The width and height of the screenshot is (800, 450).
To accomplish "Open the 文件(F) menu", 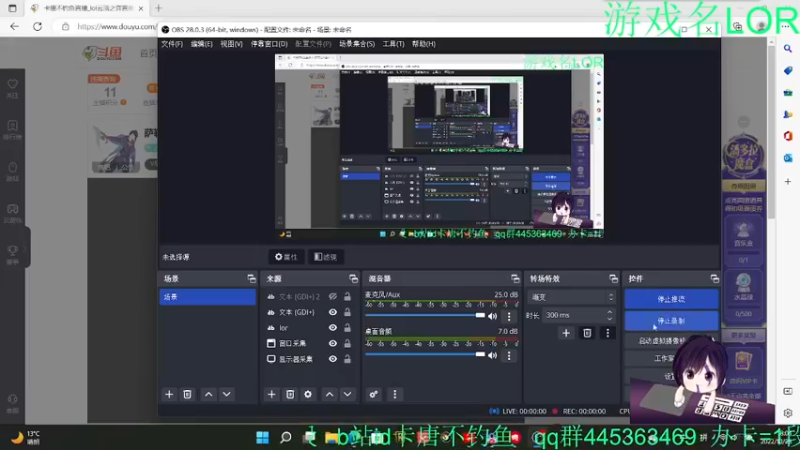I will click(x=172, y=44).
